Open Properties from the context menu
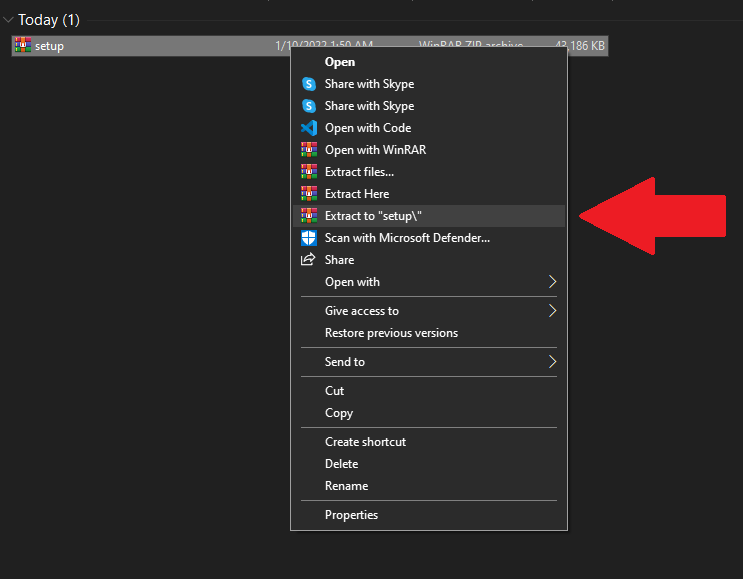 tap(351, 515)
